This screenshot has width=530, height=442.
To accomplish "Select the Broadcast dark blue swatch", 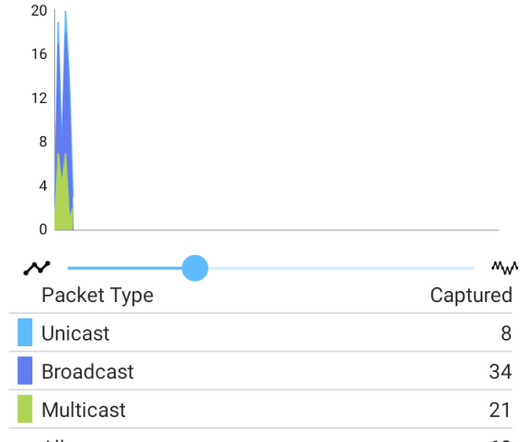I will pyautogui.click(x=25, y=371).
